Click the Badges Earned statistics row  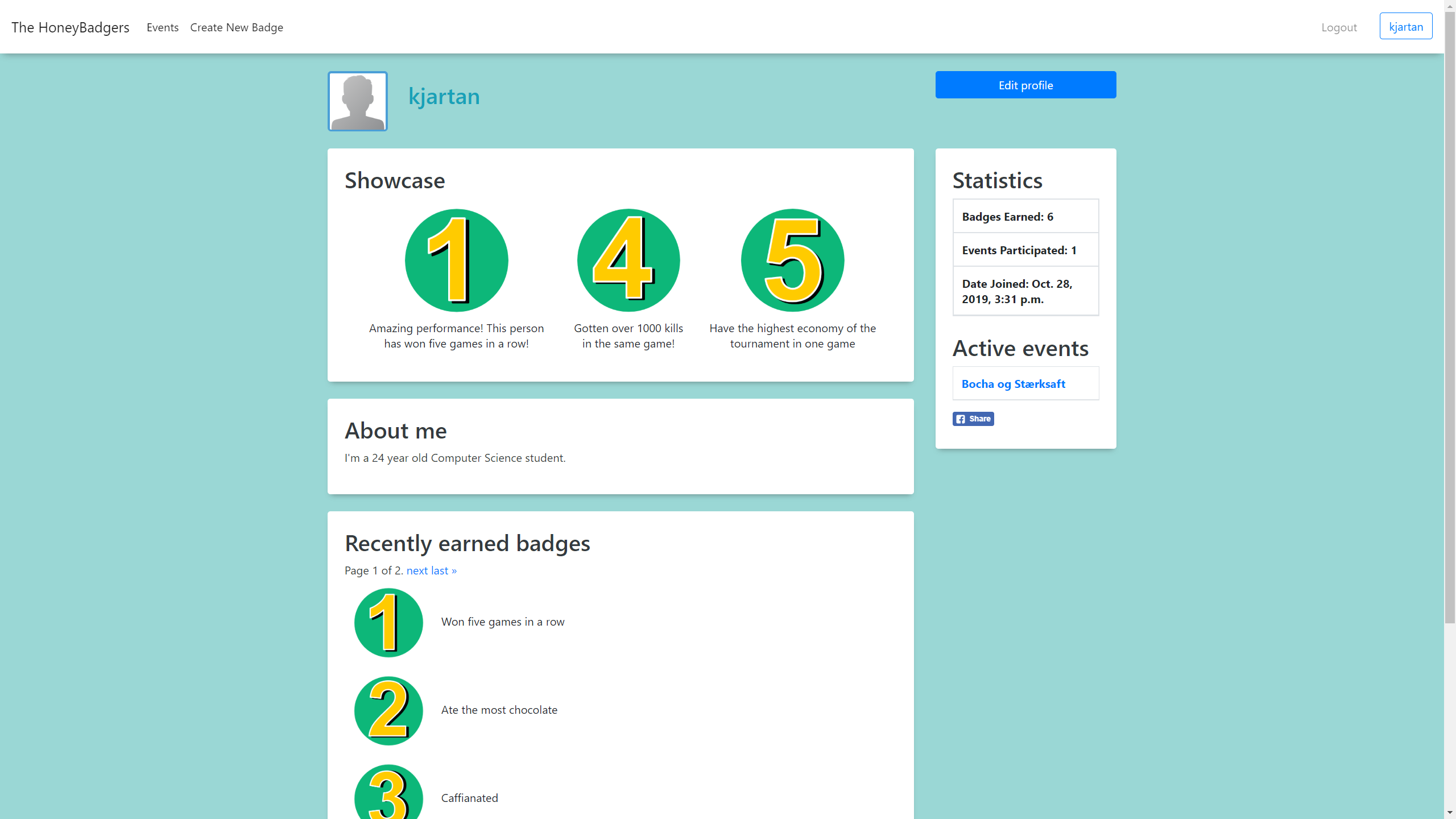point(1025,217)
